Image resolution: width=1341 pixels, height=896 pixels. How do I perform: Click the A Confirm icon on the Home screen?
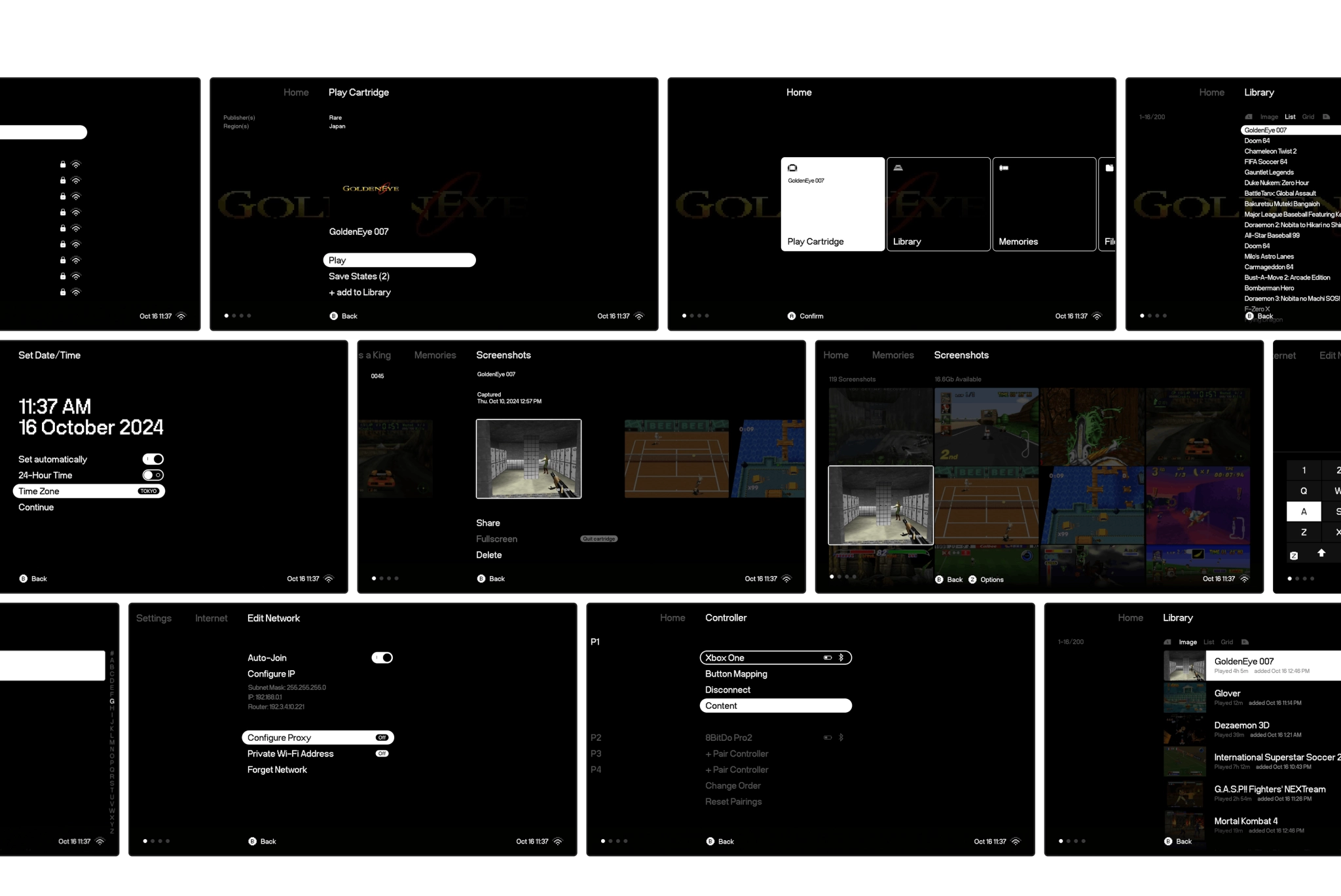[x=792, y=316]
